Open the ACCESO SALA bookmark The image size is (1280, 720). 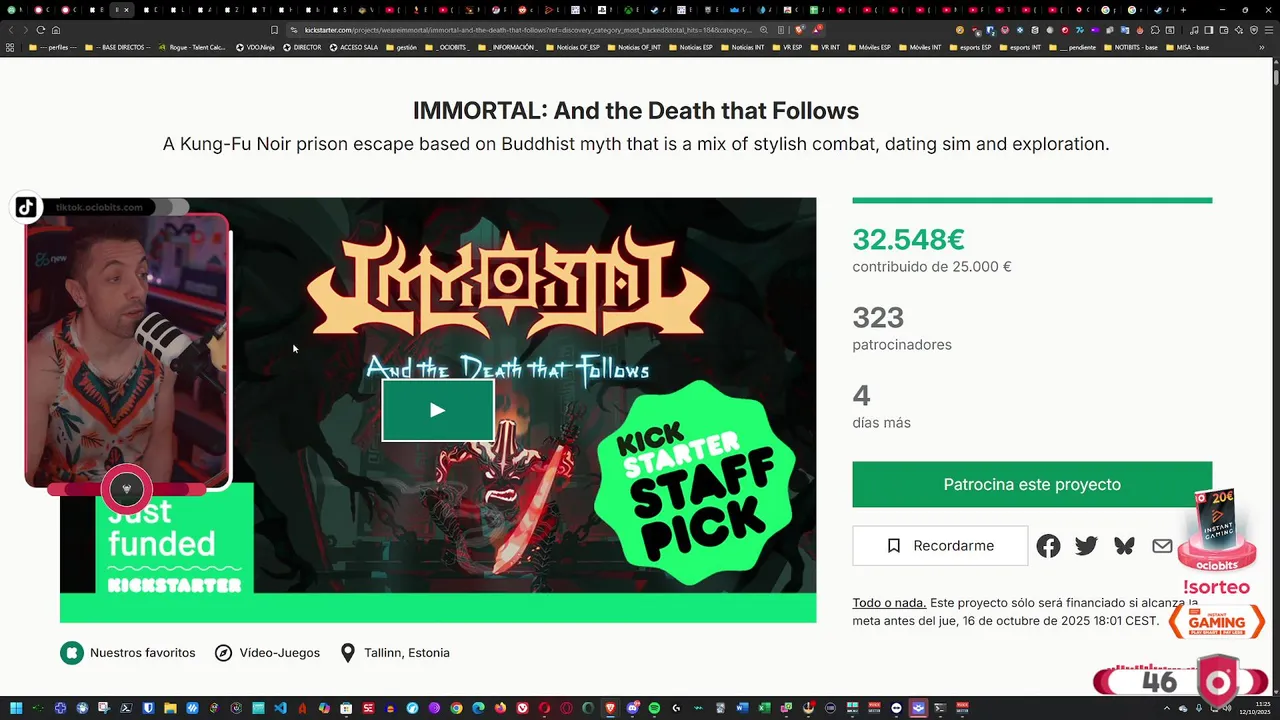pyautogui.click(x=353, y=47)
